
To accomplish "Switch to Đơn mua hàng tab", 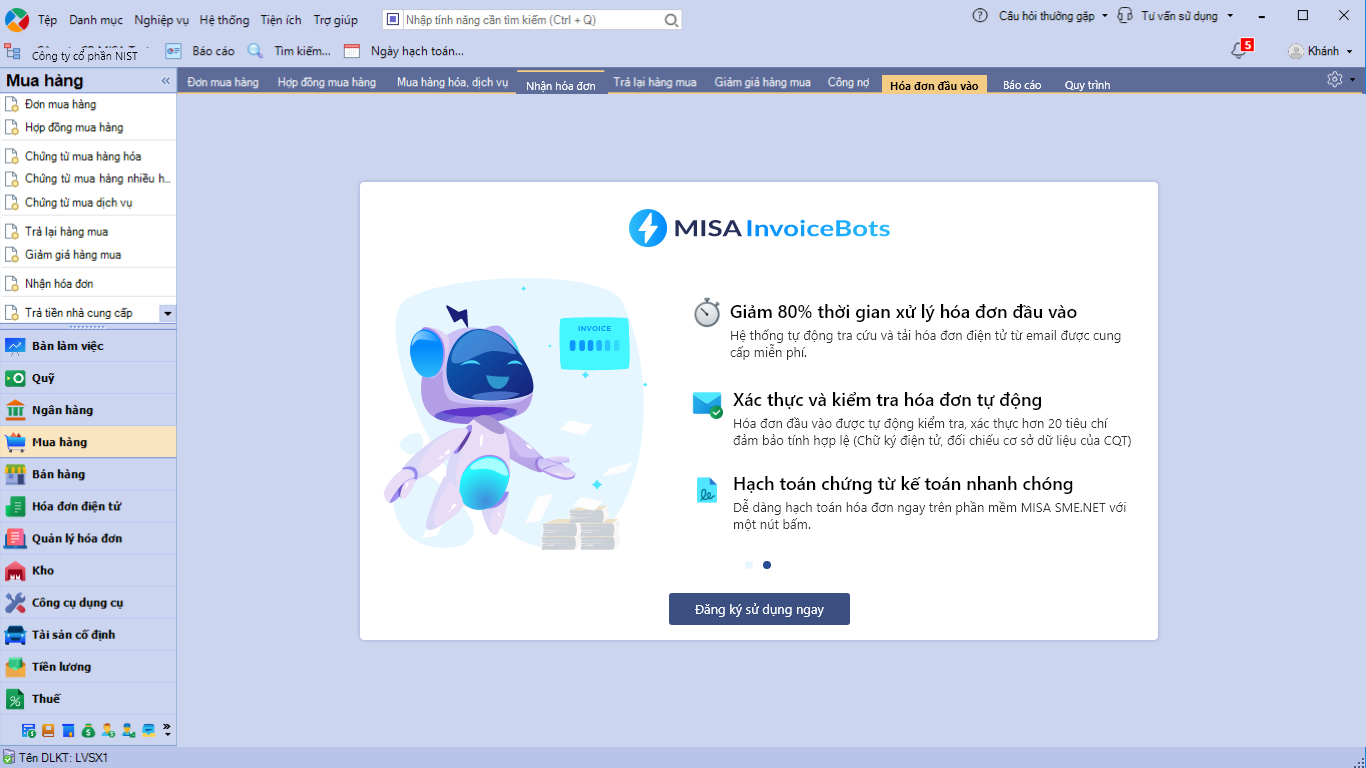I will tap(223, 82).
